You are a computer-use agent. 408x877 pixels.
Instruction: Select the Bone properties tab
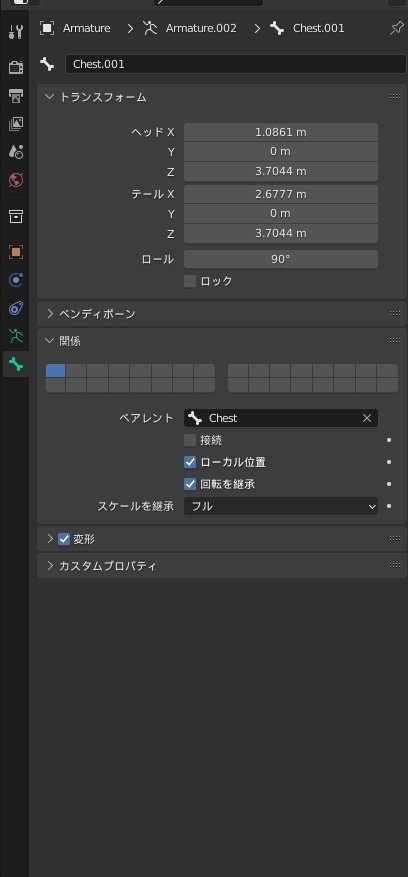click(x=16, y=365)
